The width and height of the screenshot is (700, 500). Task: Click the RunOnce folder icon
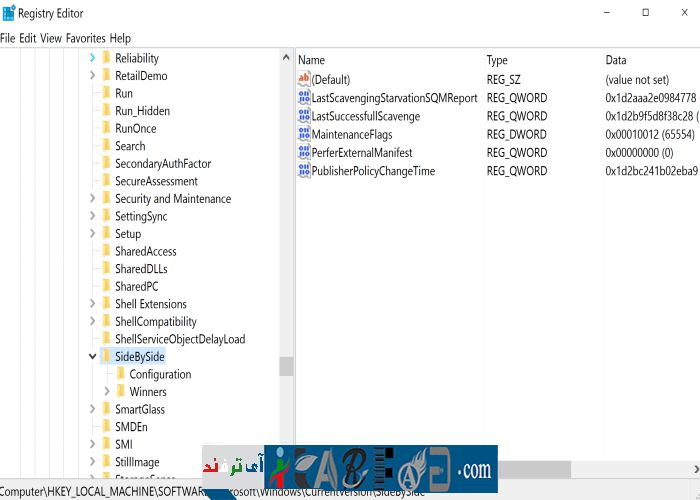coord(106,128)
